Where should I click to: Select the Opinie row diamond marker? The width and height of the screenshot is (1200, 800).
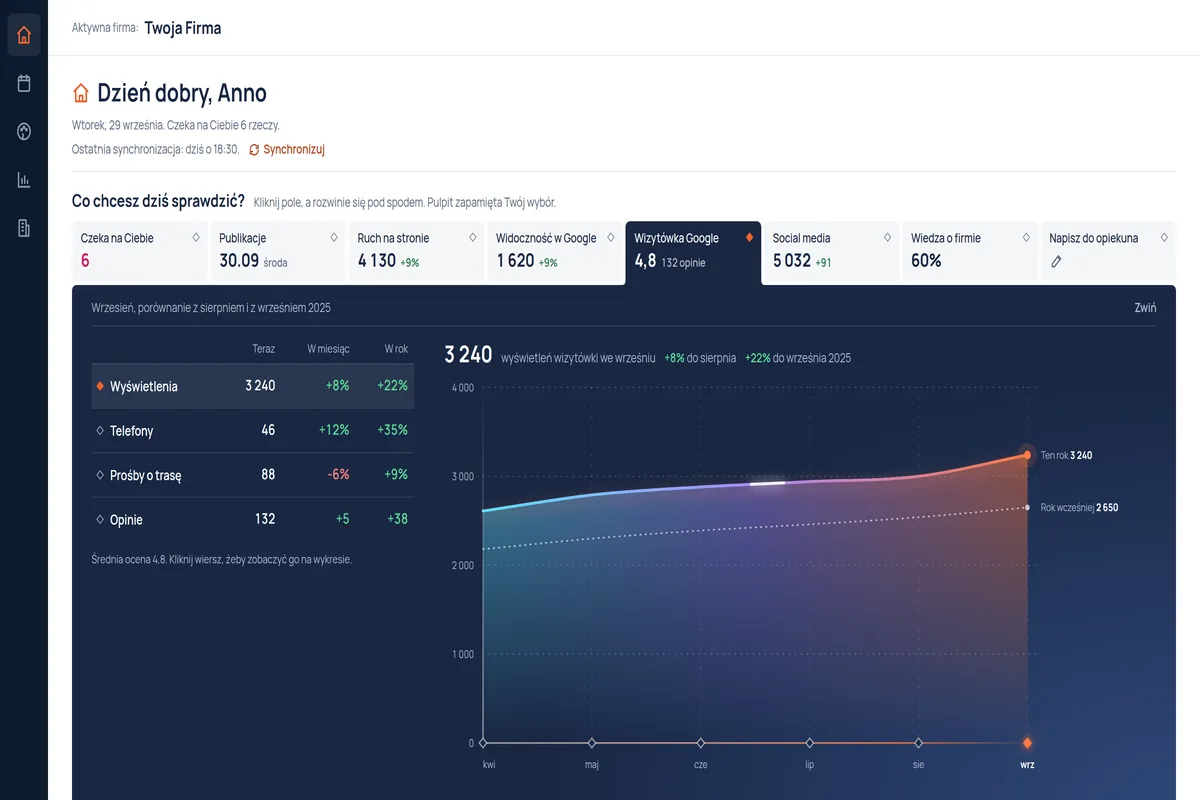100,520
